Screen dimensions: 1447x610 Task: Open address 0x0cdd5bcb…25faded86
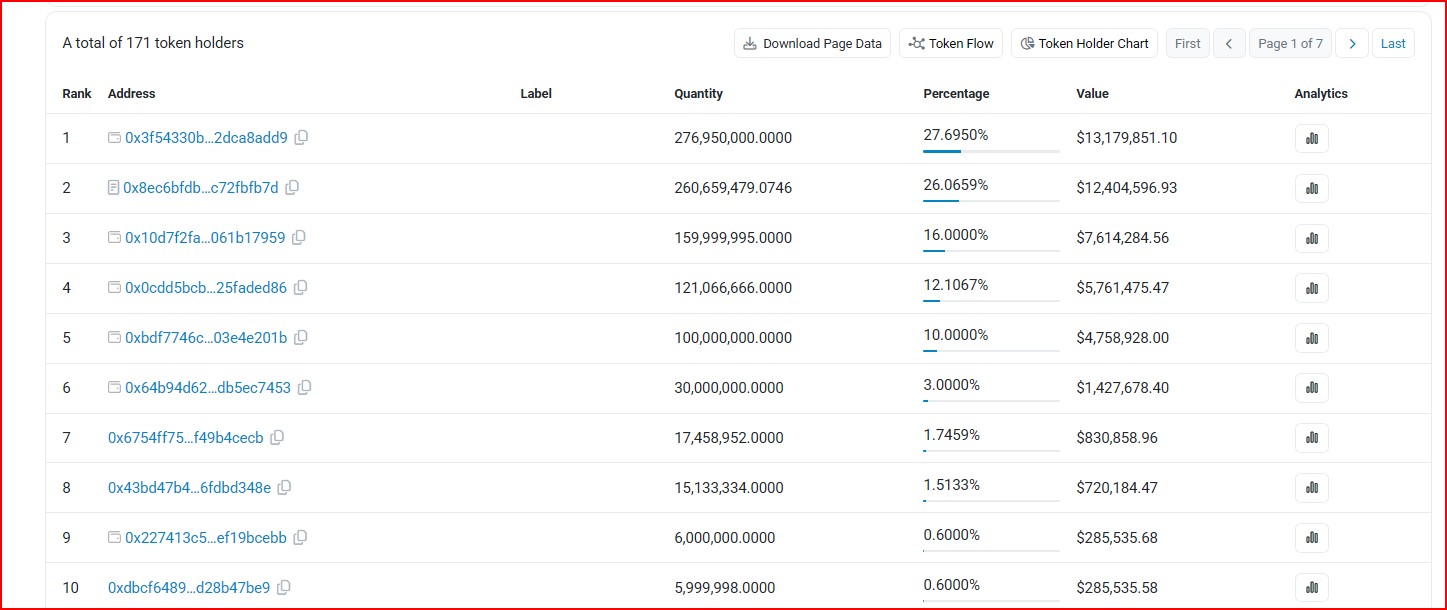point(206,288)
